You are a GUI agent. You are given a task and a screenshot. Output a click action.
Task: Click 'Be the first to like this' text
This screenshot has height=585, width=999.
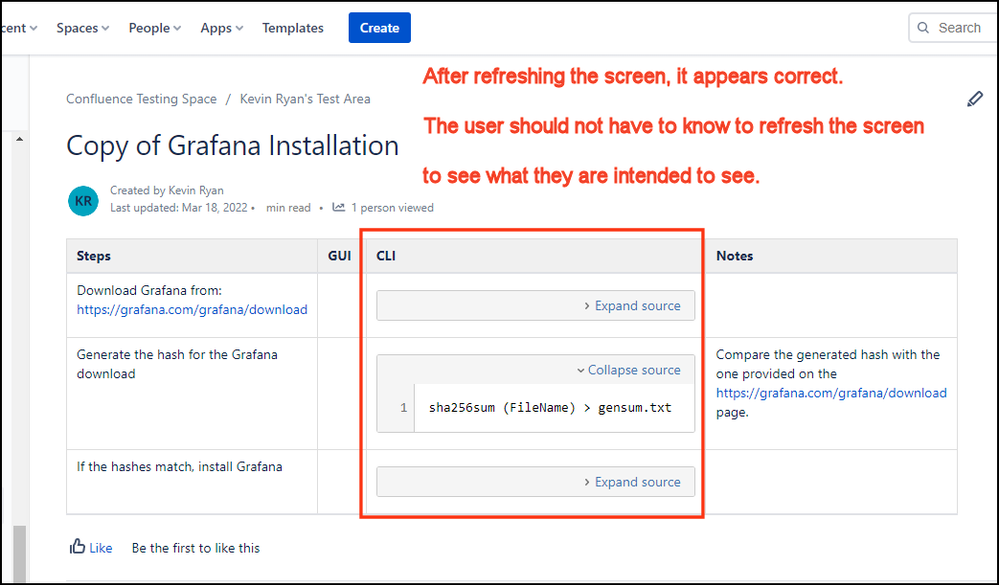point(196,548)
